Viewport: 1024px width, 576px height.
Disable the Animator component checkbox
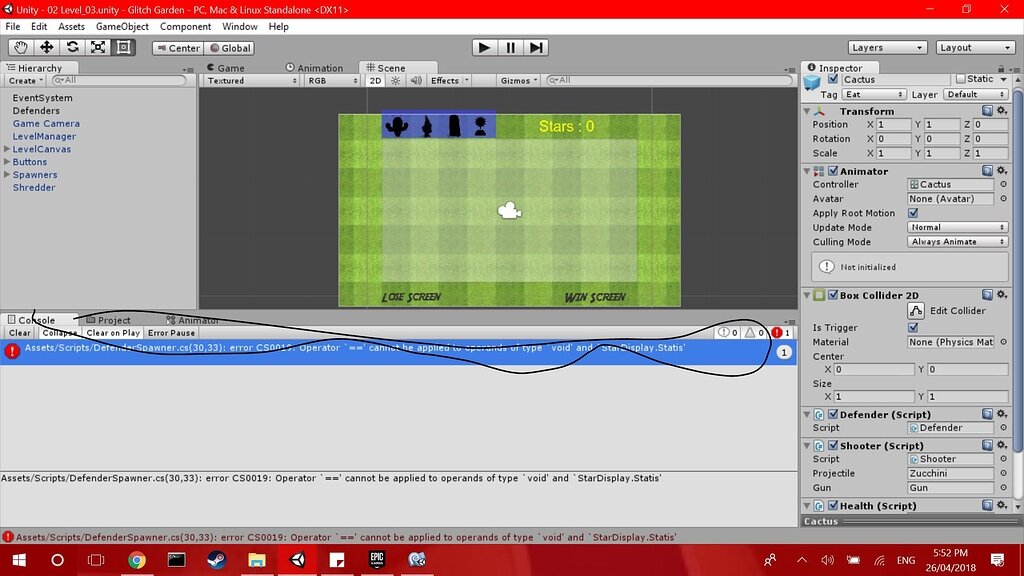833,170
